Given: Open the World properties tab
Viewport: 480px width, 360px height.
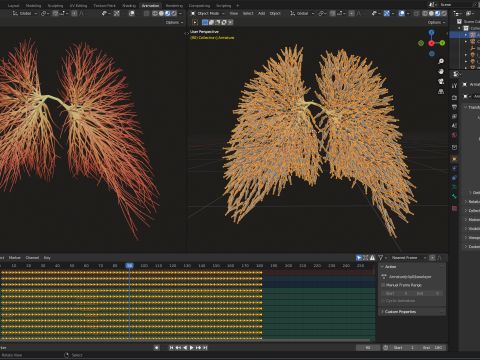Looking at the screenshot, I should coord(454,135).
